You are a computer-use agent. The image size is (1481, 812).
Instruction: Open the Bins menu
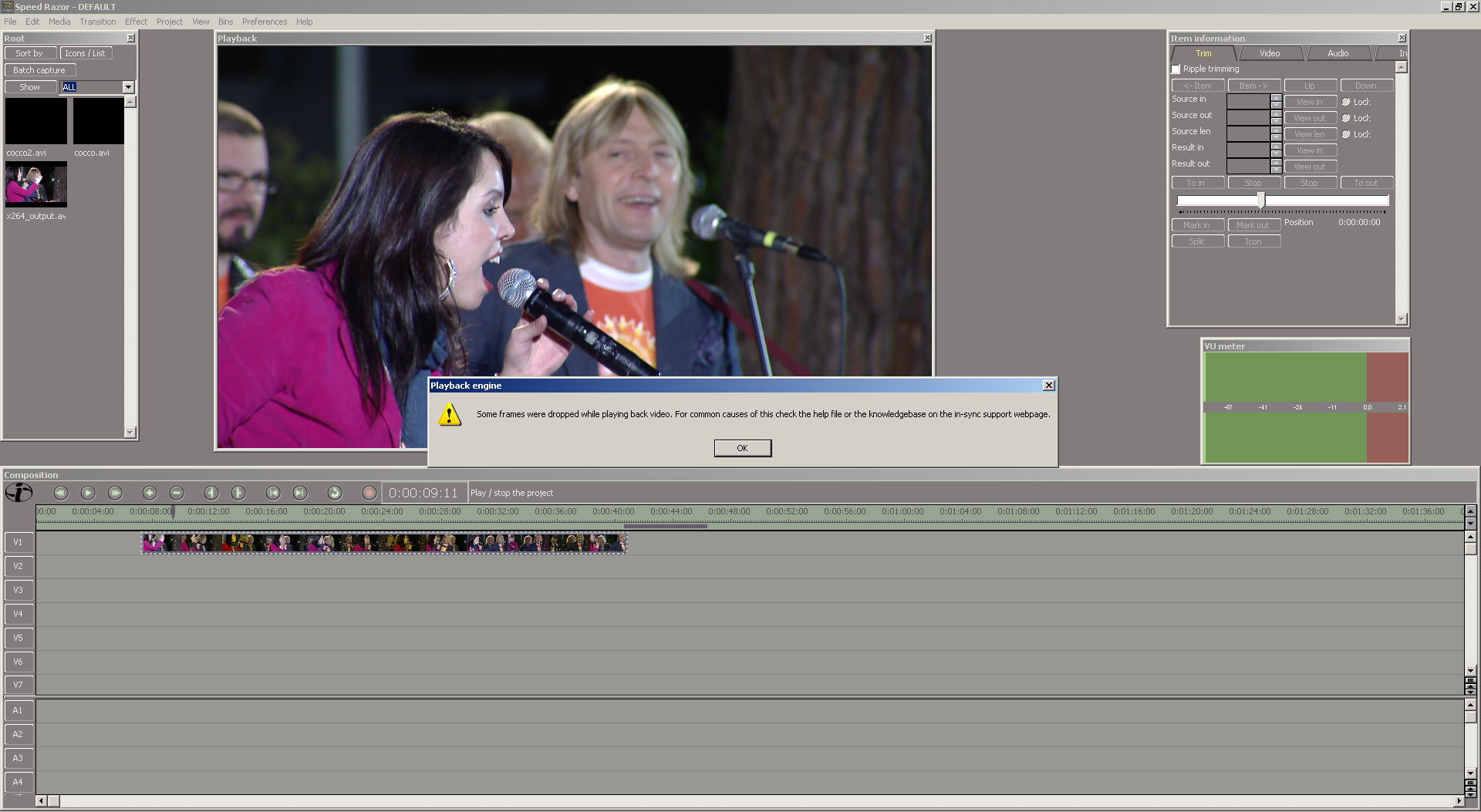tap(225, 22)
